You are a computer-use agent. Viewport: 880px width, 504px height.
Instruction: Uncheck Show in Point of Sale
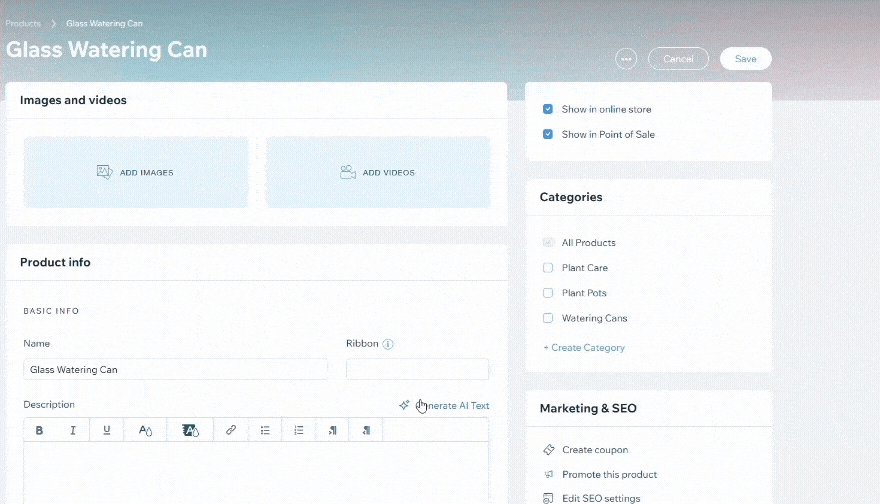(548, 134)
